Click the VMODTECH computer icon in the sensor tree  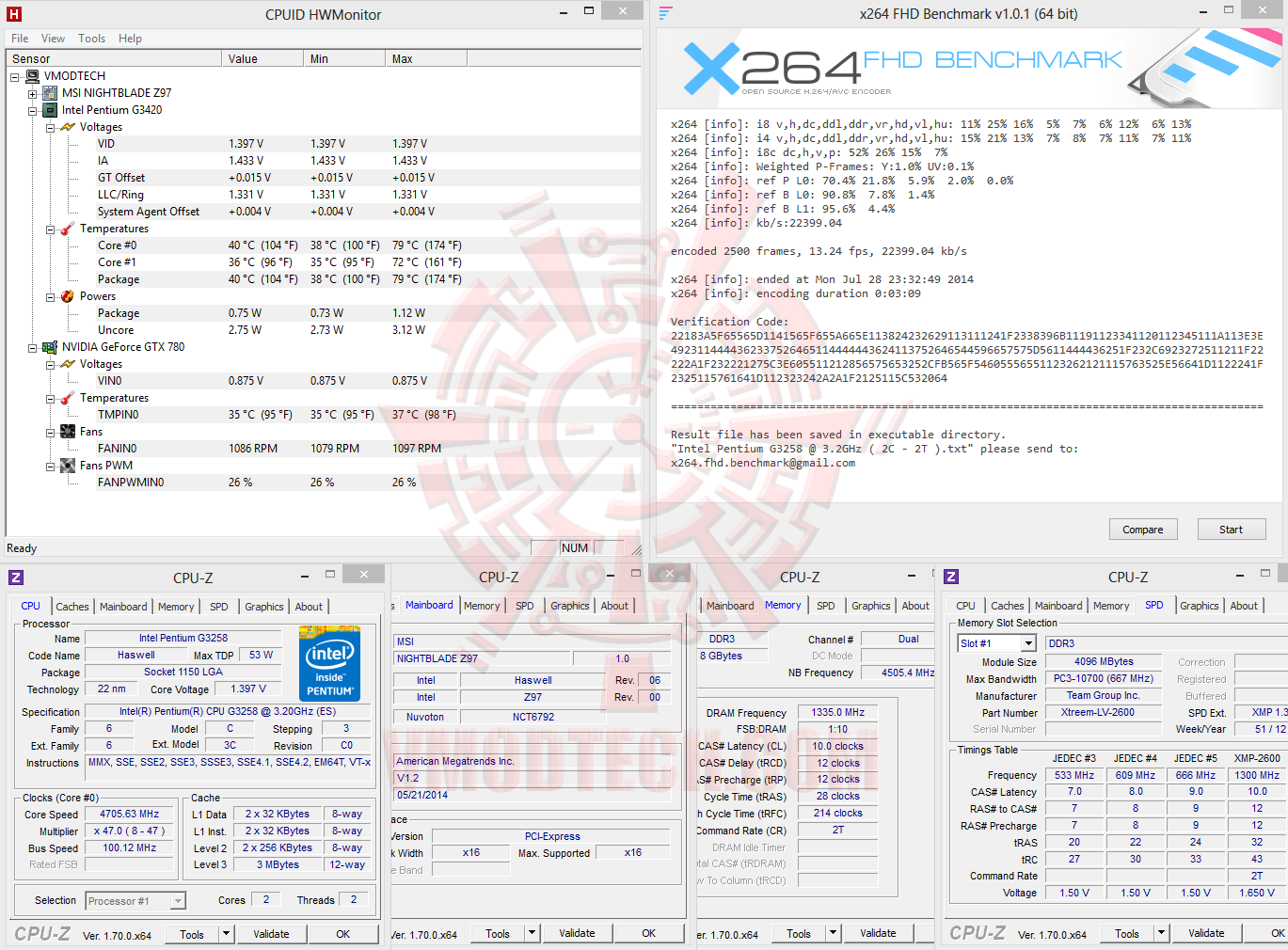point(33,76)
